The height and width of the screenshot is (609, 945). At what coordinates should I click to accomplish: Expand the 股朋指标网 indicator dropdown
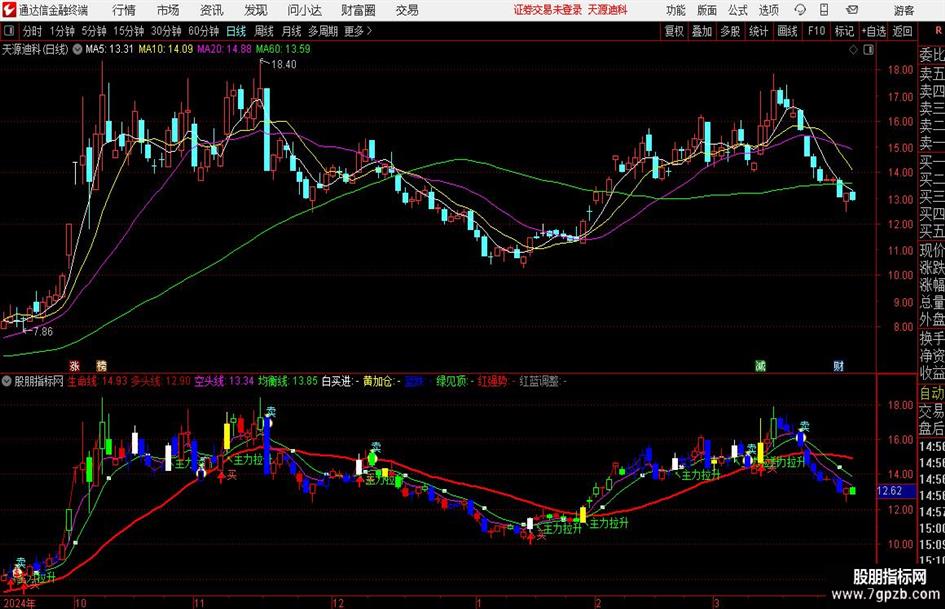pyautogui.click(x=7, y=381)
